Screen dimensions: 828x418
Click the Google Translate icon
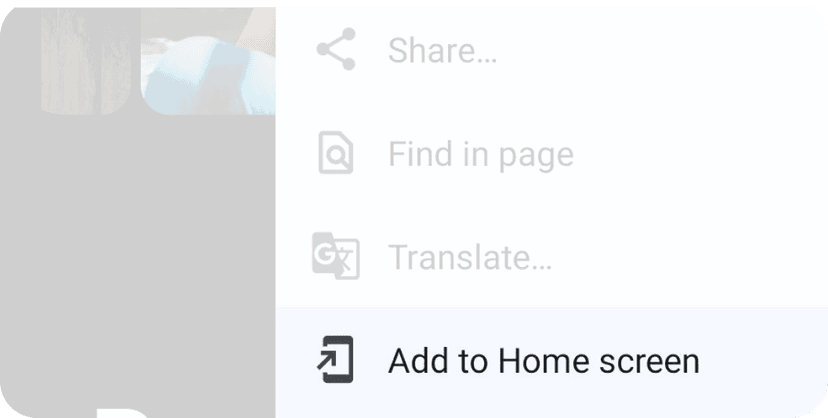tap(336, 256)
